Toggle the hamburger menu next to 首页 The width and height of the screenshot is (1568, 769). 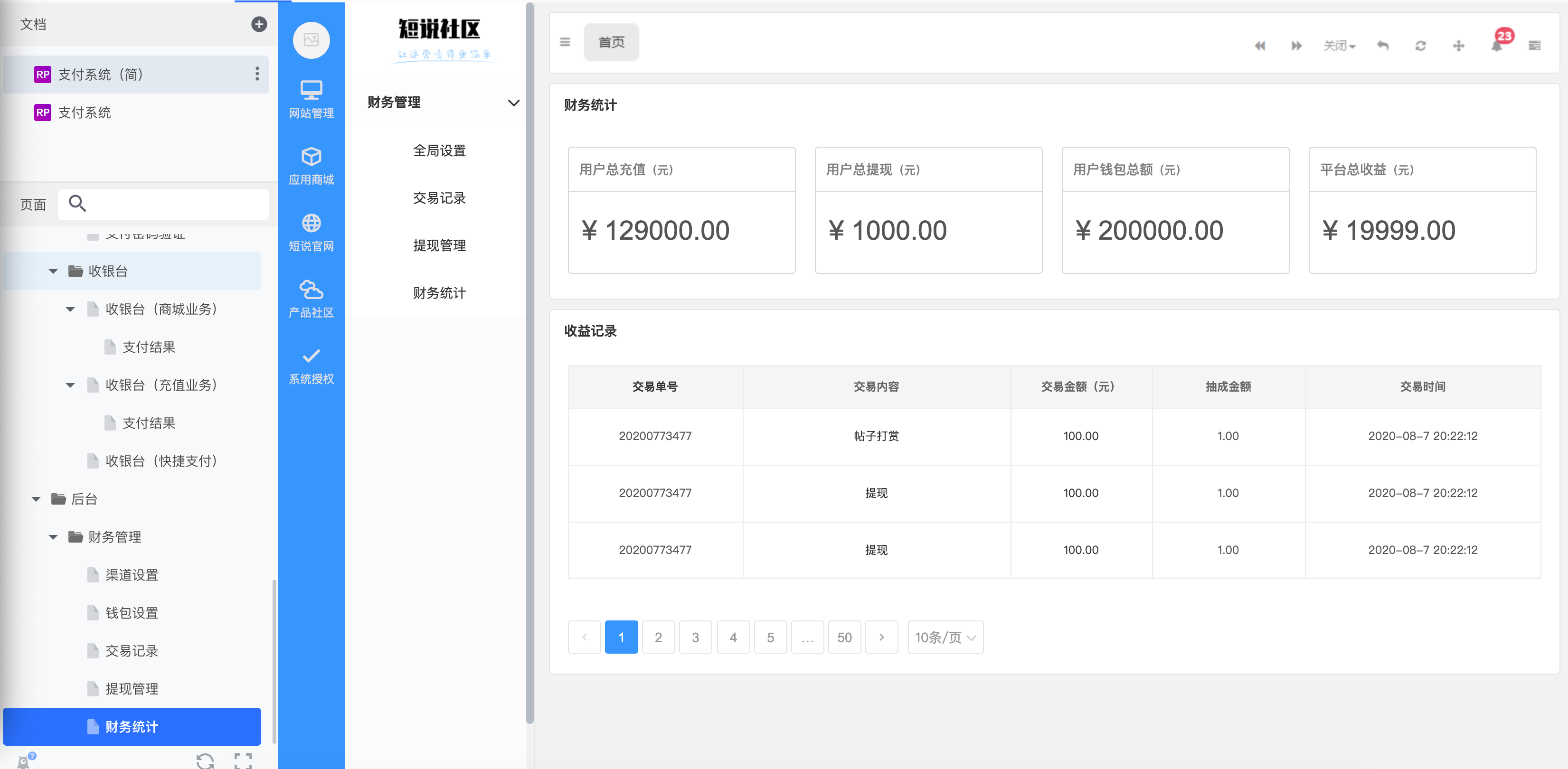point(565,42)
